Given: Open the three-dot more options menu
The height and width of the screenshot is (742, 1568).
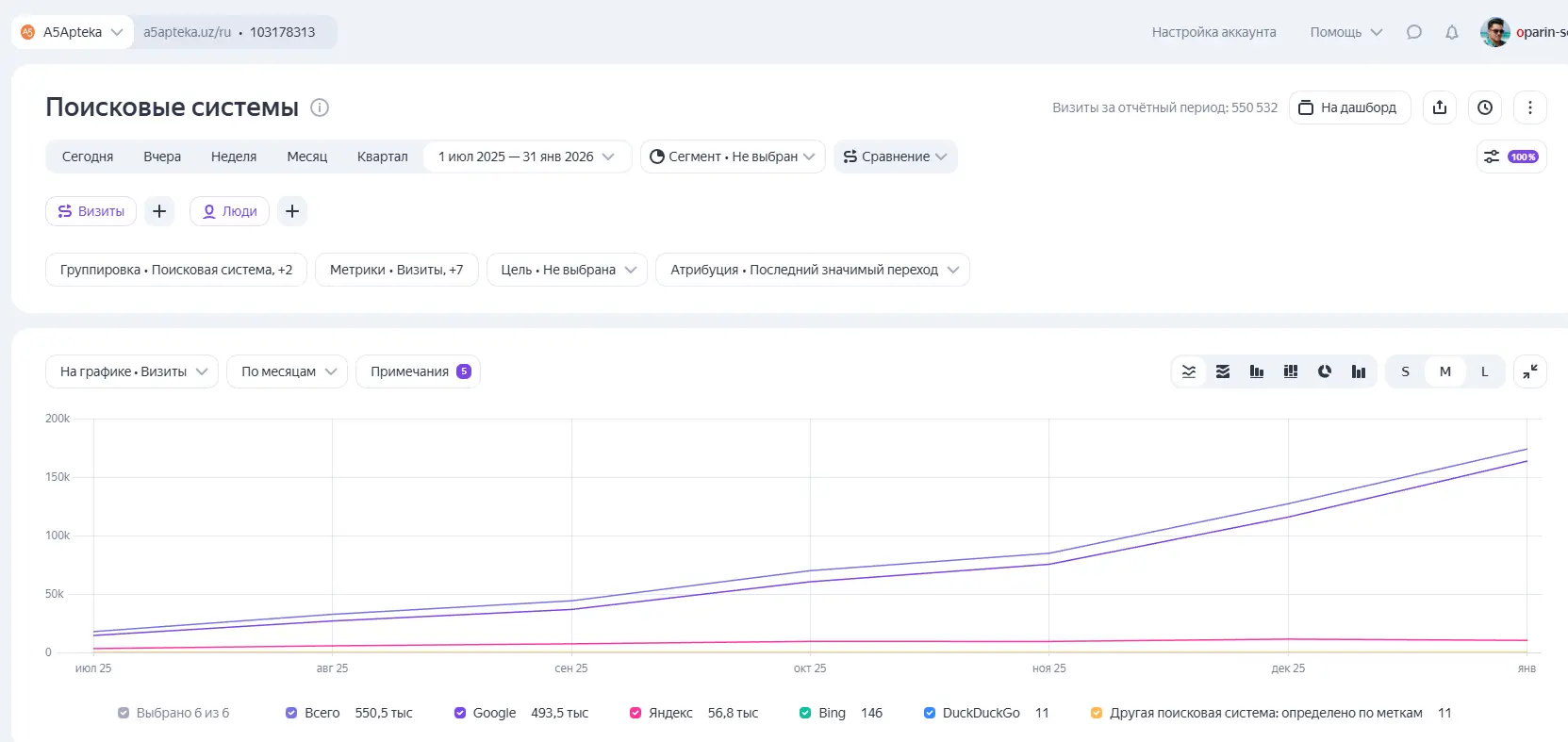Looking at the screenshot, I should [x=1529, y=107].
